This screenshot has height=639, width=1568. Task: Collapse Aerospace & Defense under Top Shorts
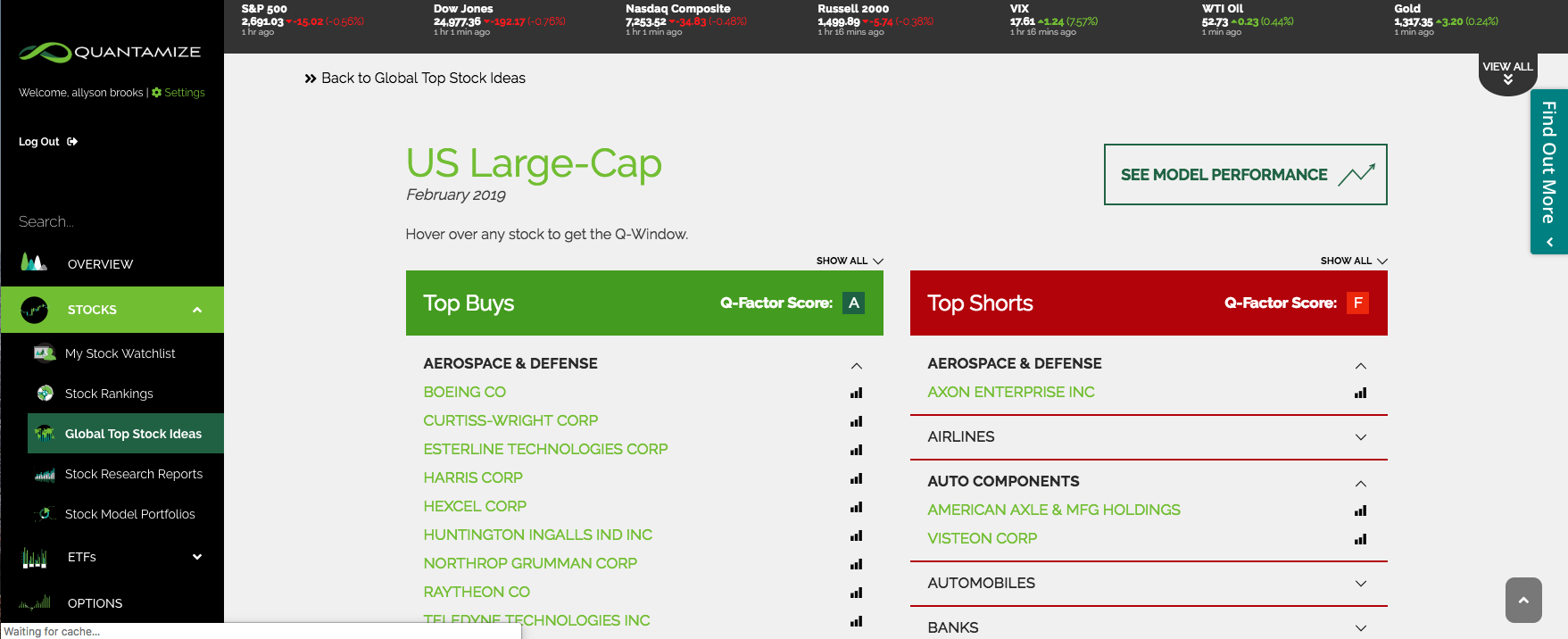click(x=1360, y=366)
